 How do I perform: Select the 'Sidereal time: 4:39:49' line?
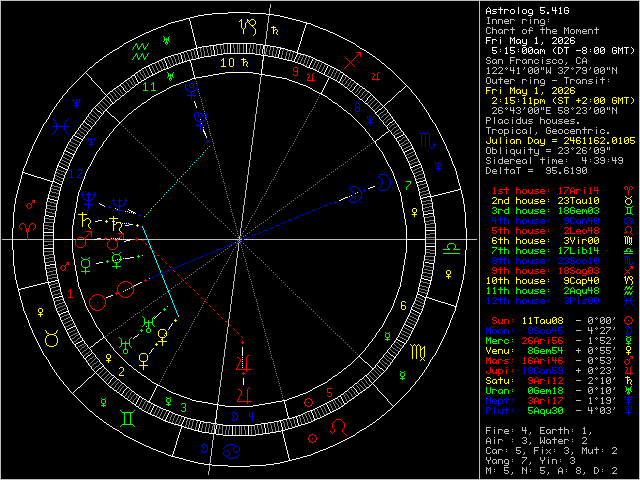point(554,161)
